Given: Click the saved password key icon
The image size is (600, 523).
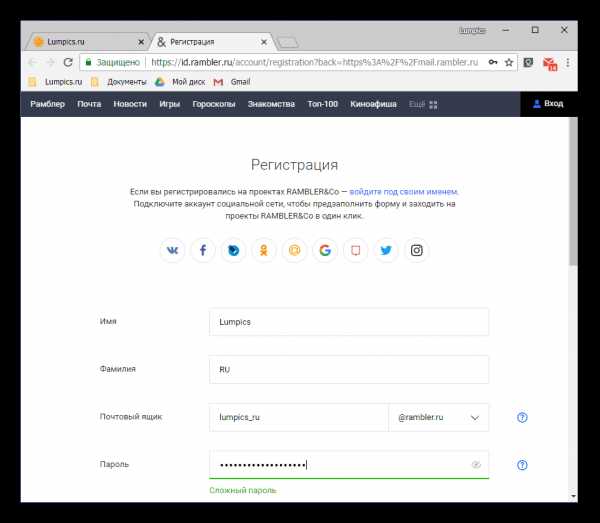Looking at the screenshot, I should [x=493, y=62].
